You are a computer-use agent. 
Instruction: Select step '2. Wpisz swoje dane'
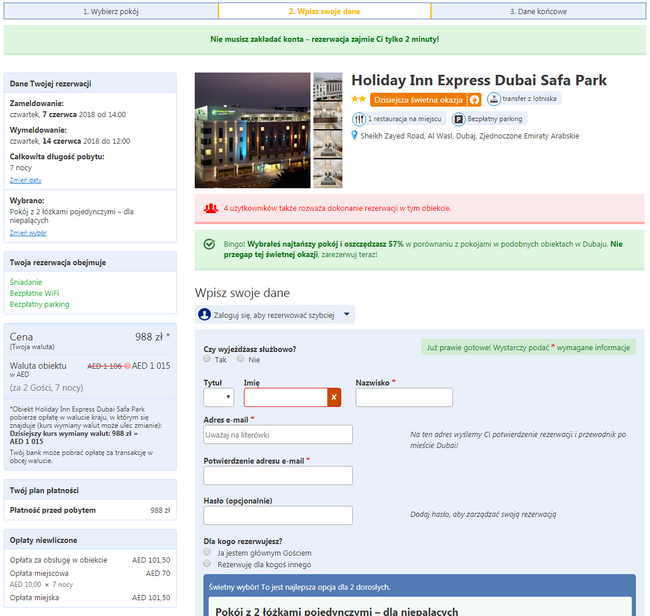coord(325,11)
